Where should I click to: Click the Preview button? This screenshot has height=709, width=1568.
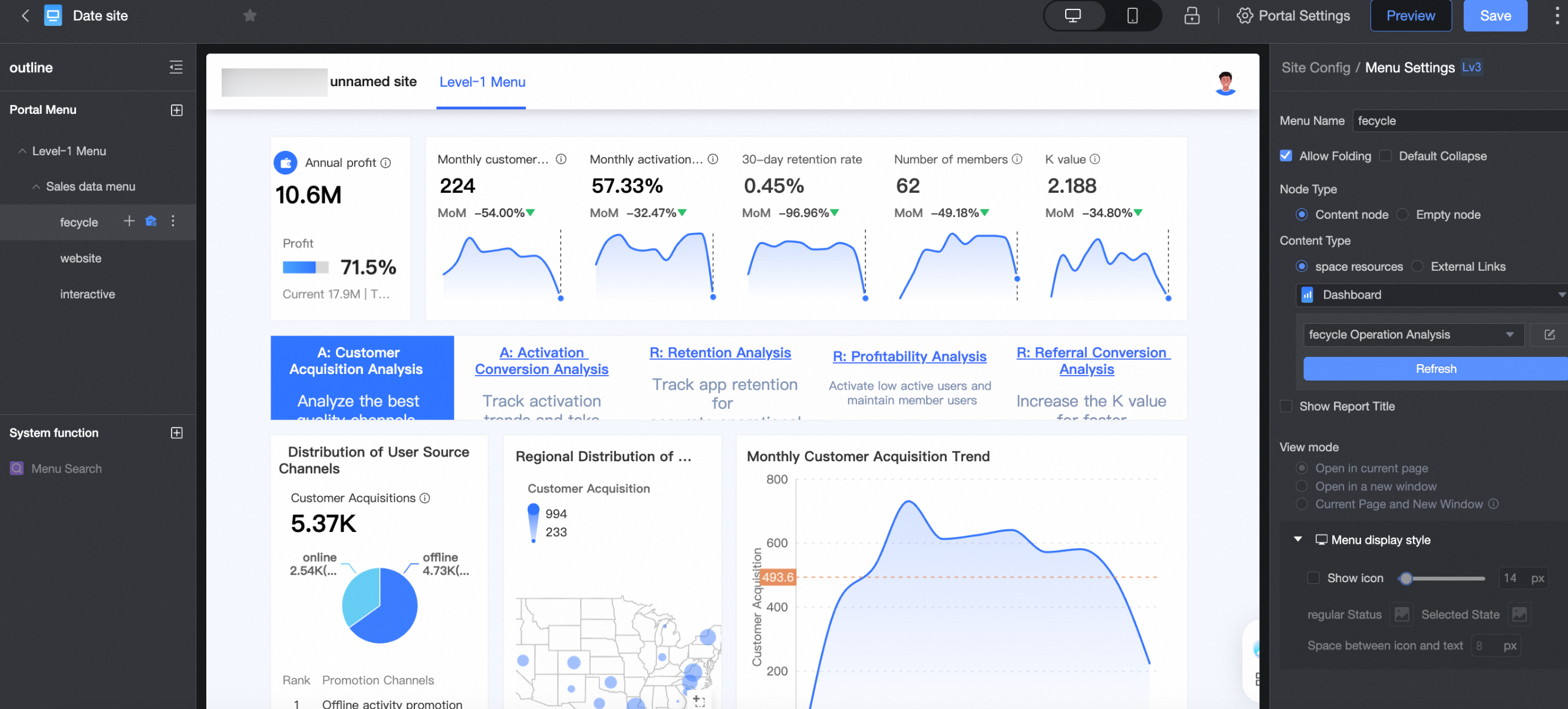pos(1411,16)
